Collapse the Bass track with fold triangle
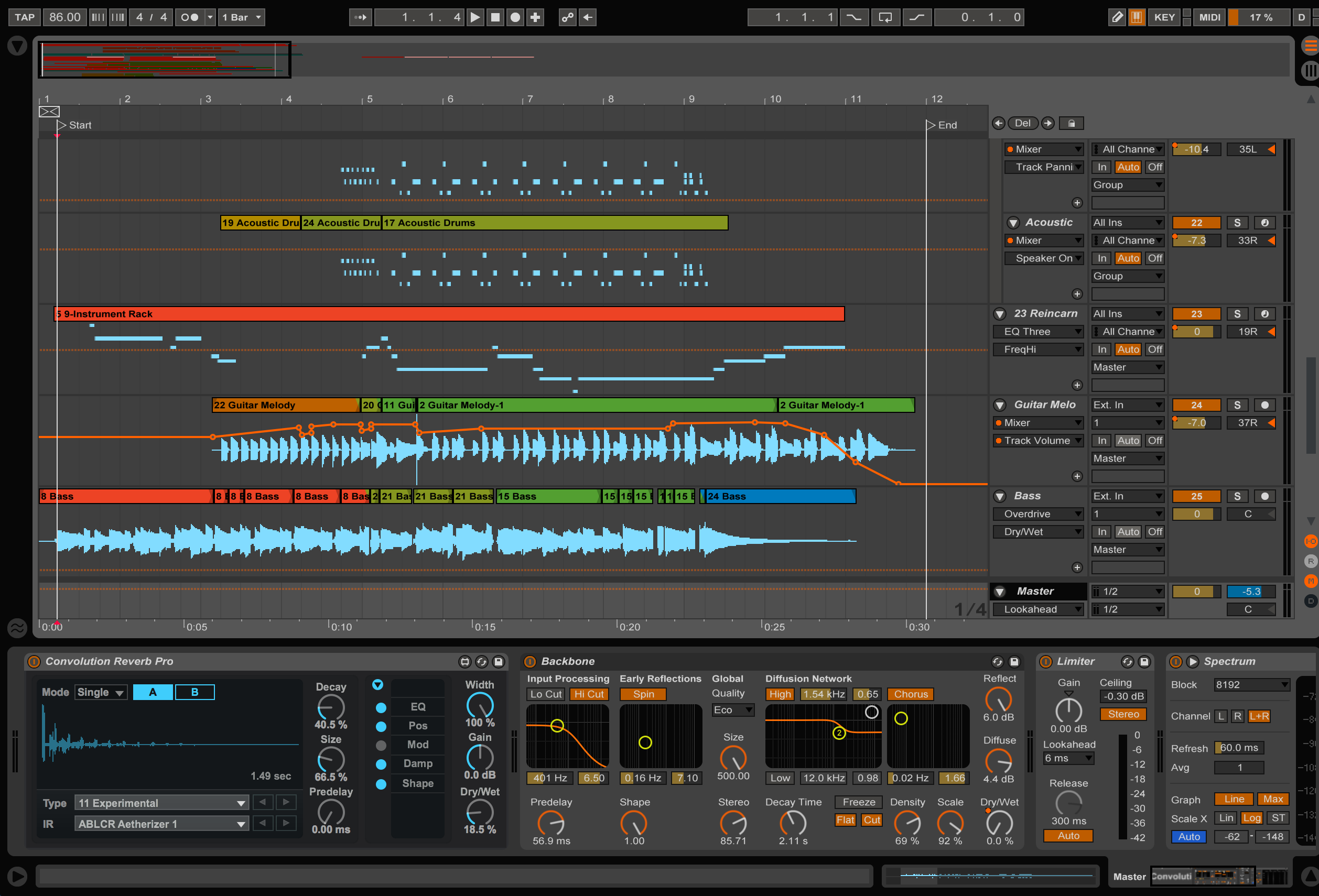The image size is (1319, 896). coord(1000,496)
